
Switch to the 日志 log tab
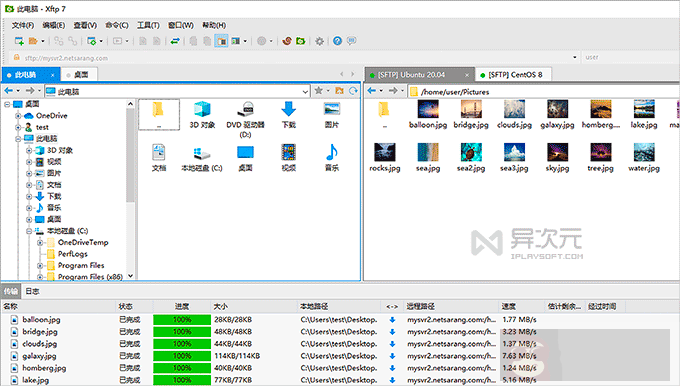[x=32, y=291]
